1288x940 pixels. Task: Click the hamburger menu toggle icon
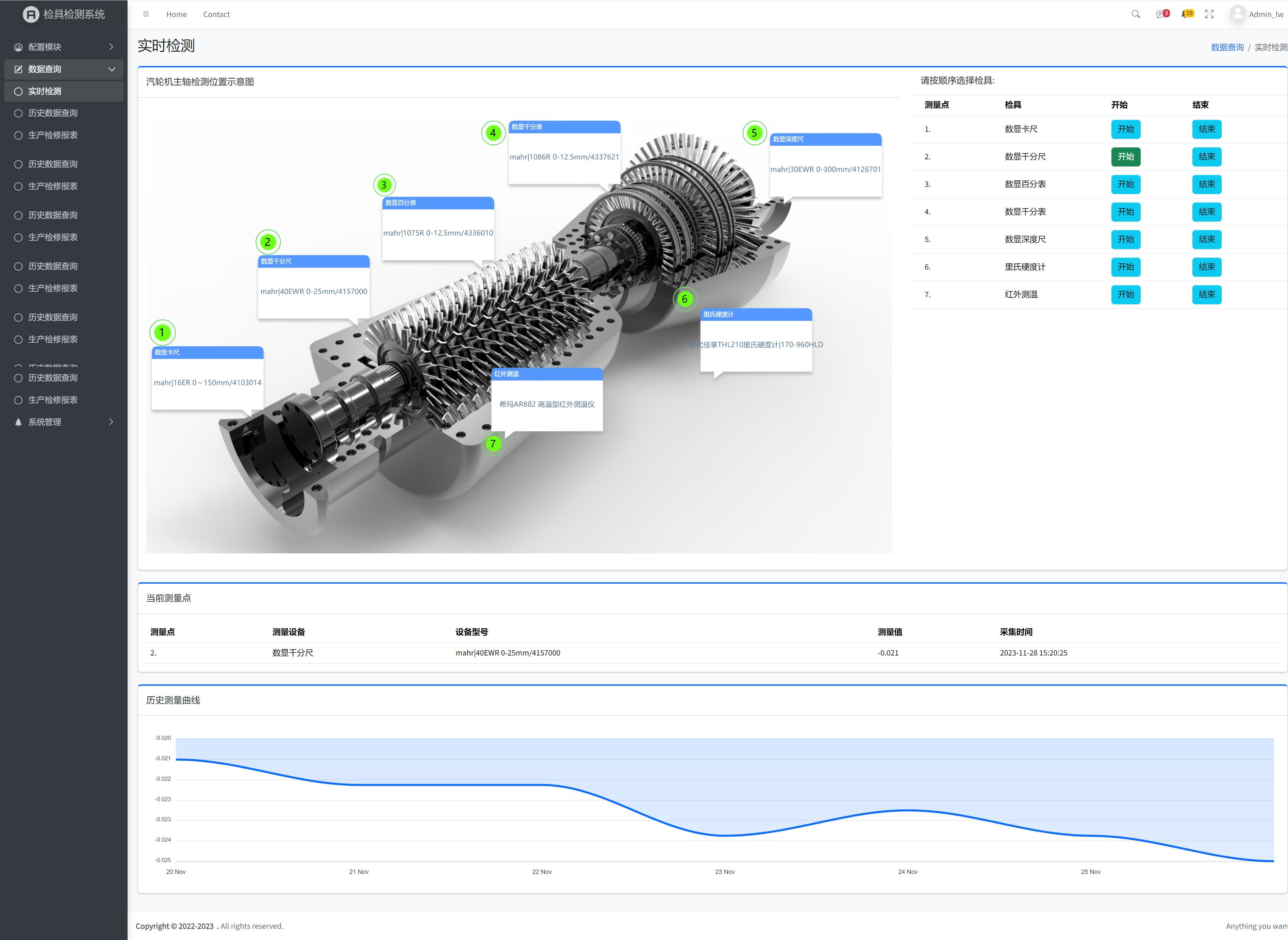(146, 14)
